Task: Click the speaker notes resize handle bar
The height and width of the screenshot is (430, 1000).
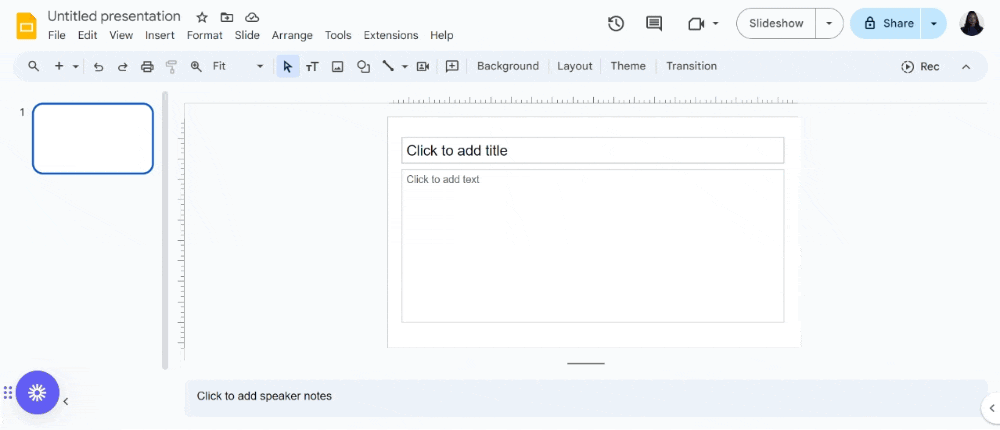Action: (x=585, y=364)
